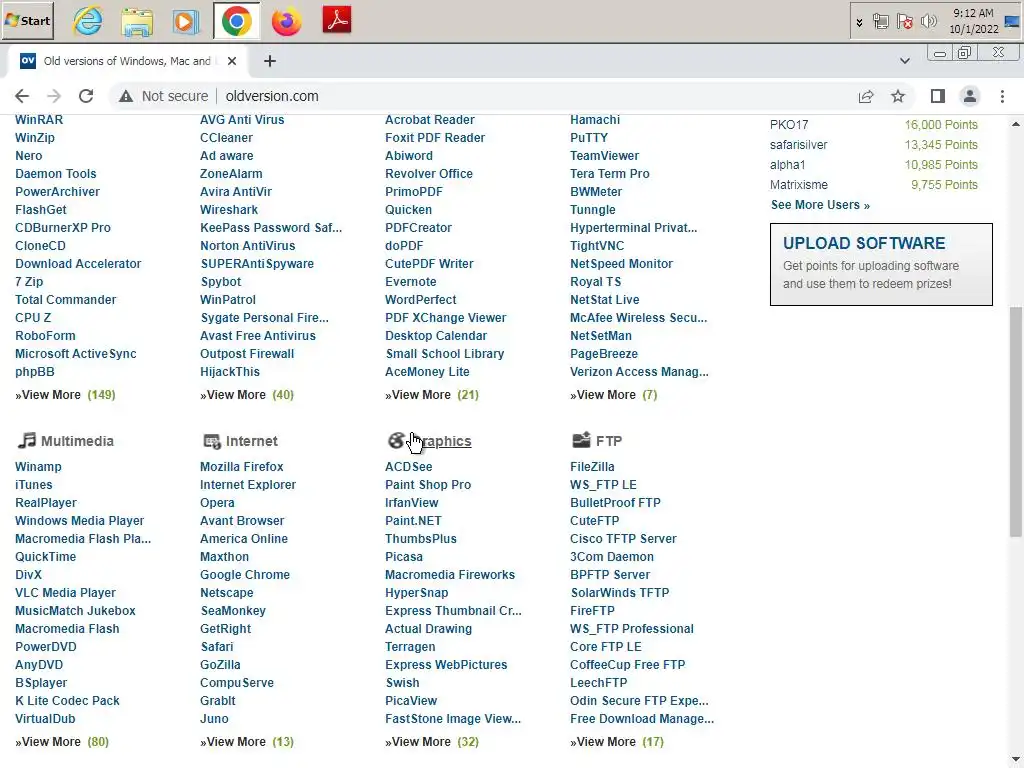View More FTP (17) link

coord(616,742)
